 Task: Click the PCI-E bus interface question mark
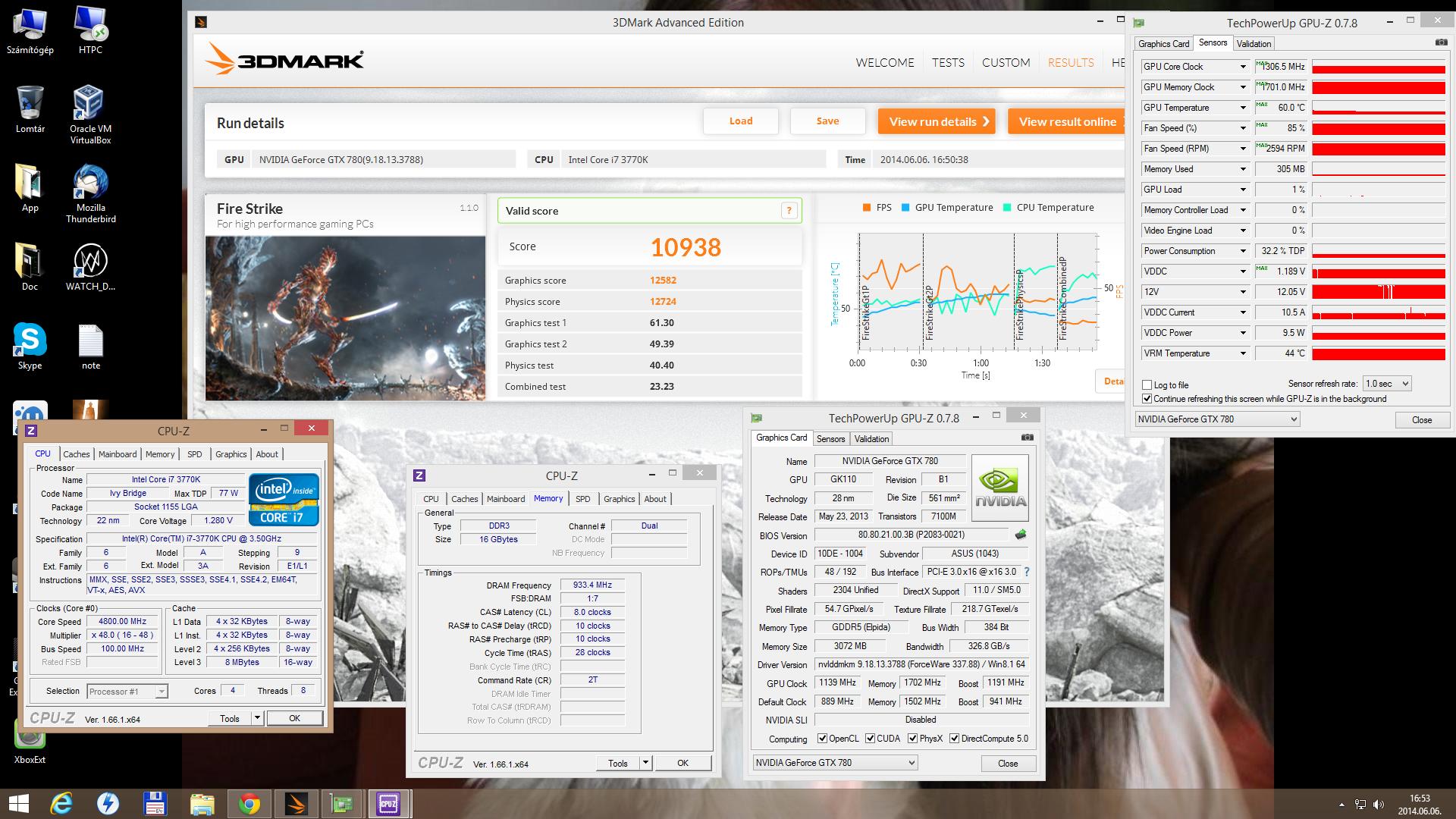click(x=1027, y=572)
